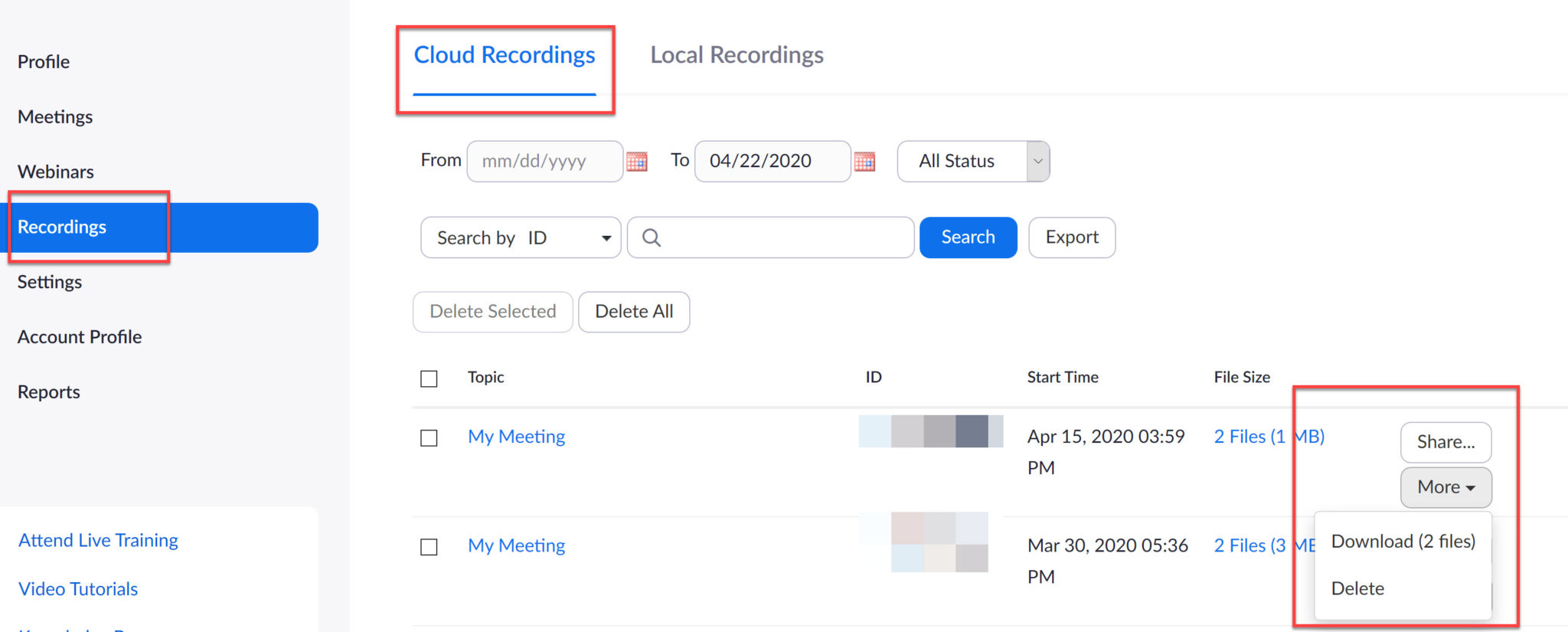Focus the From date field
The width and height of the screenshot is (1568, 632).
(545, 161)
